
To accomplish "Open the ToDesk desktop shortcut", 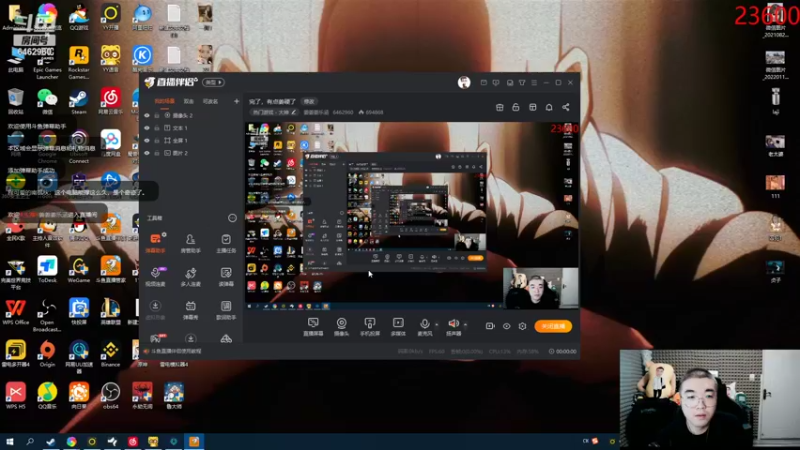I will (47, 269).
